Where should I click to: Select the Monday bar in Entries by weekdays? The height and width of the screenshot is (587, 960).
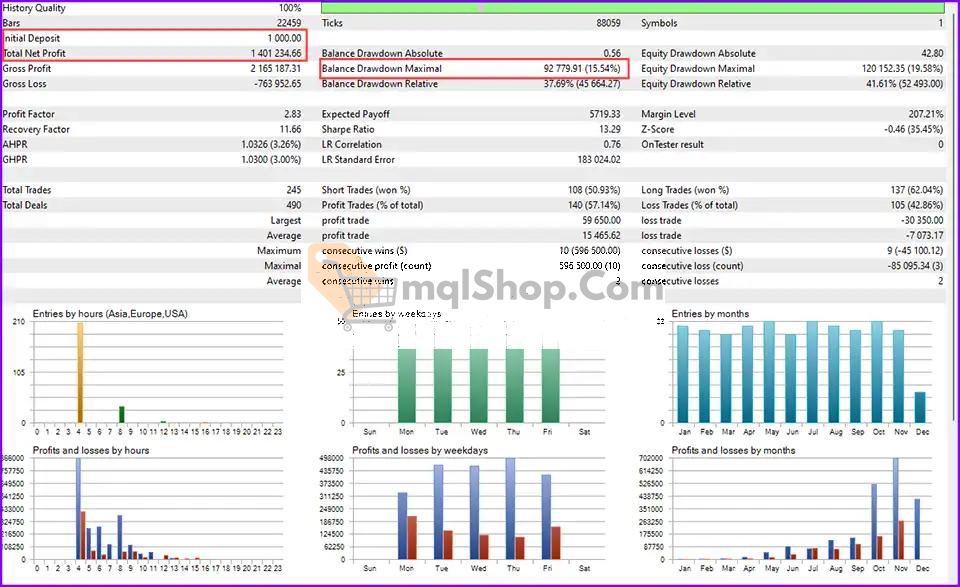(407, 385)
